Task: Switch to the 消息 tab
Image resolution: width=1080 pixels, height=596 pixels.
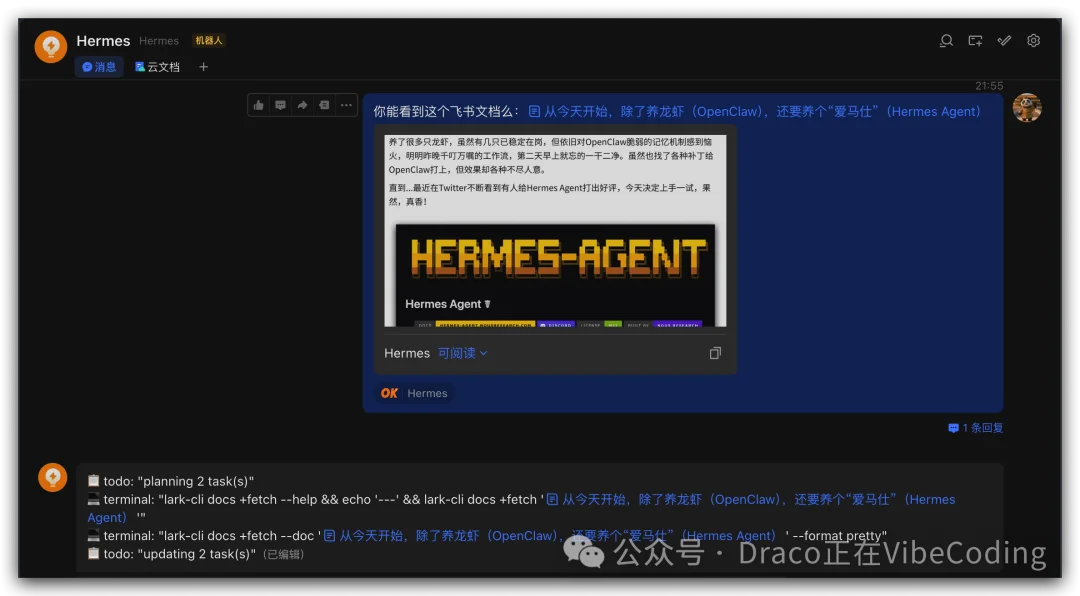Action: 99,67
